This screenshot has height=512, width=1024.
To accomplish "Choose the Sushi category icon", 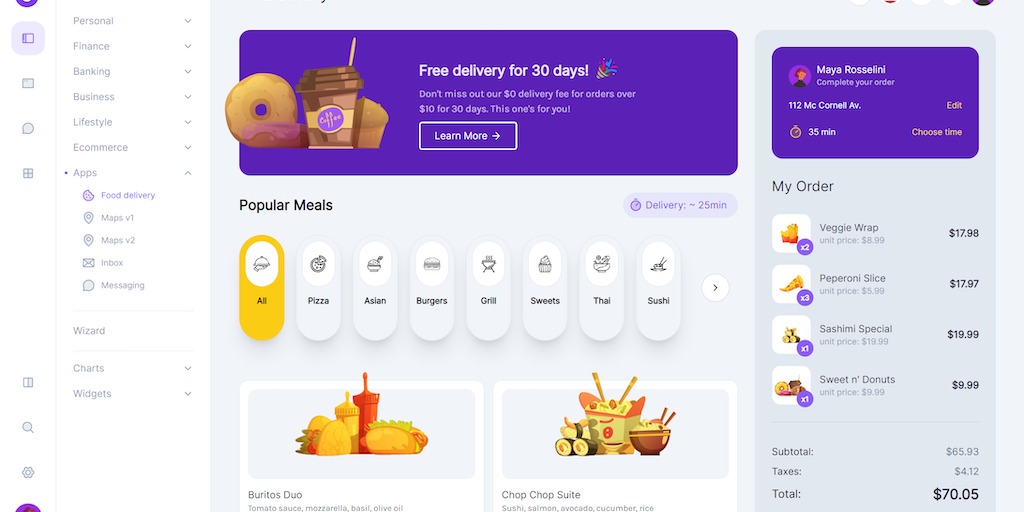I will click(658, 264).
